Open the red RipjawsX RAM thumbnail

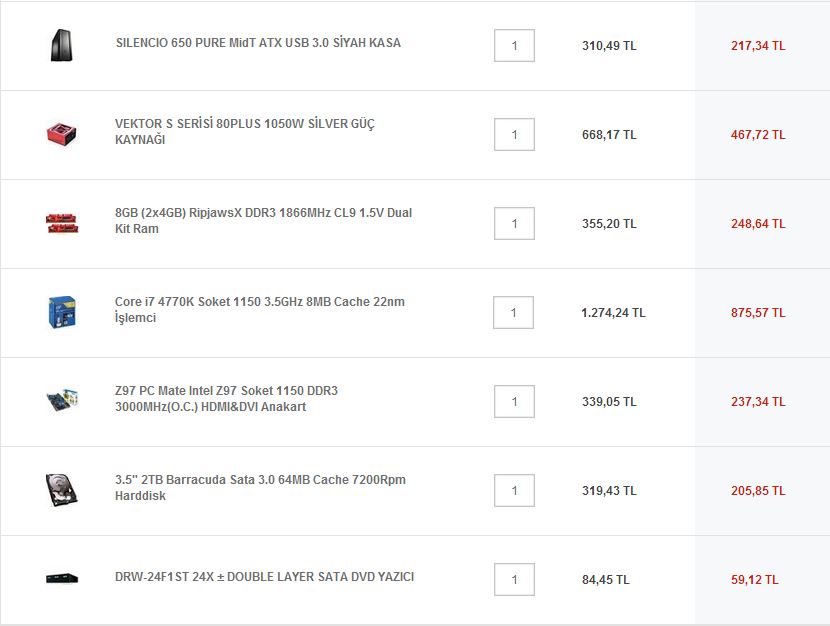pos(62,223)
